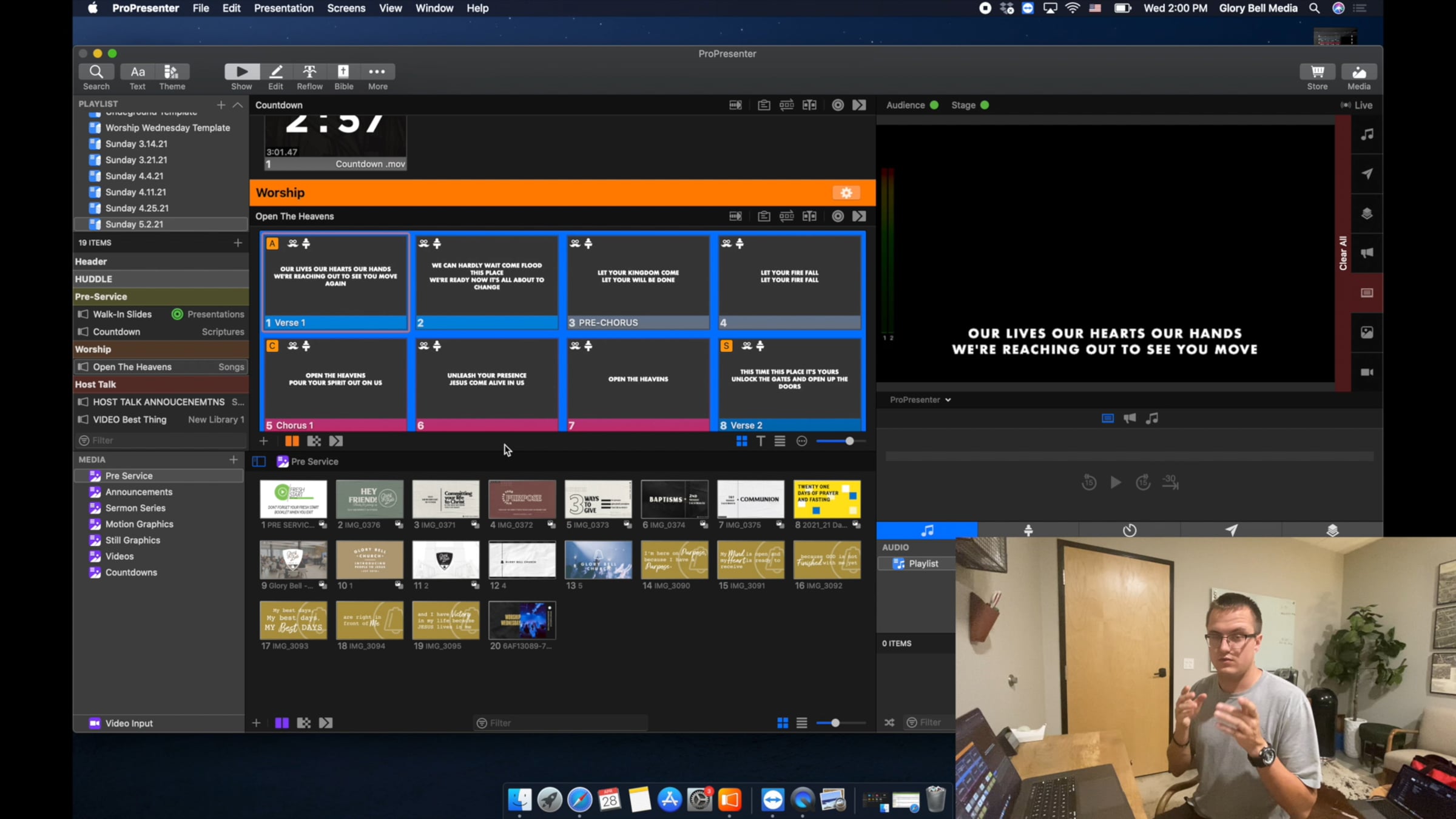
Task: Select the COMMUNION media thumbnail
Action: 750,499
